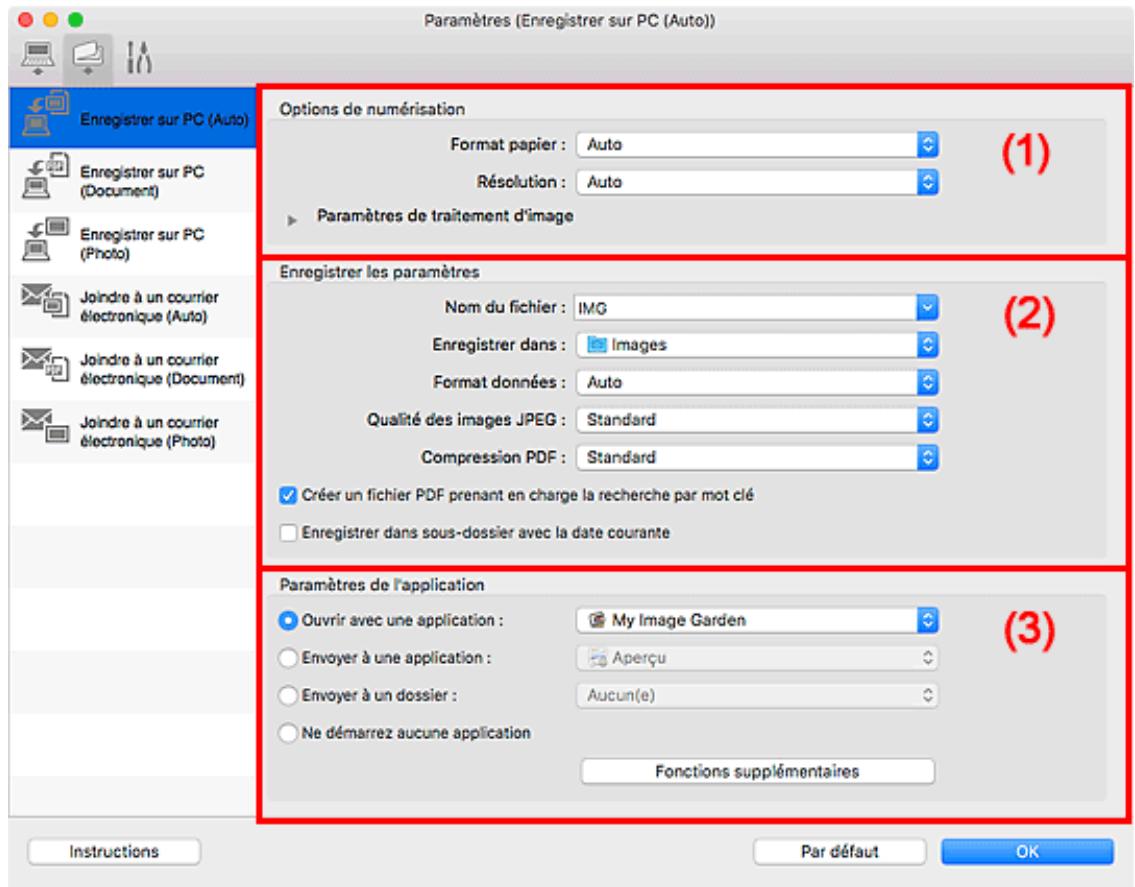Click the Joindre à un courrier (Photo) icon
Image resolution: width=1135 pixels, height=887 pixels.
46,426
